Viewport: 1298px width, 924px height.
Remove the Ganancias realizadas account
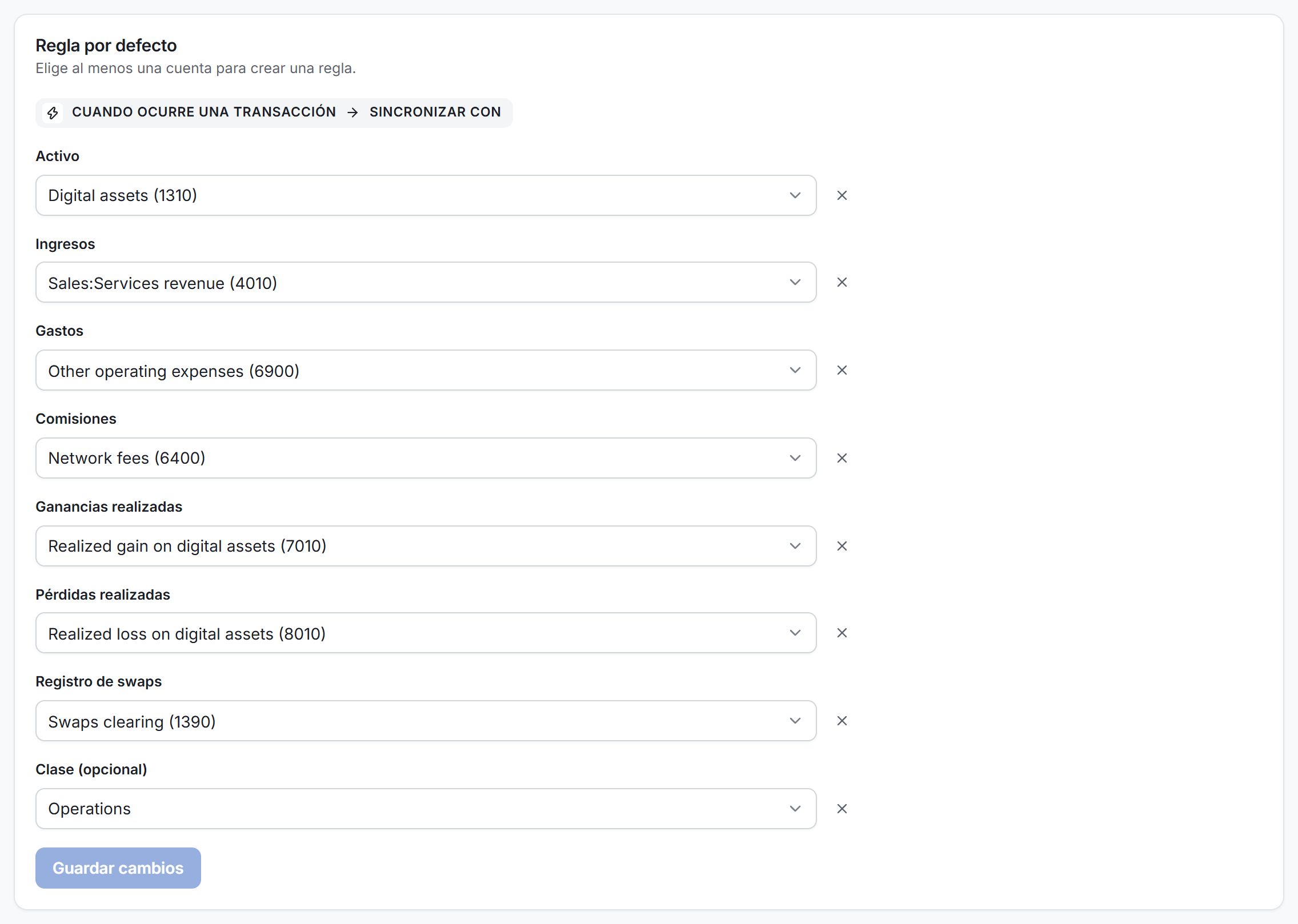pyautogui.click(x=842, y=546)
